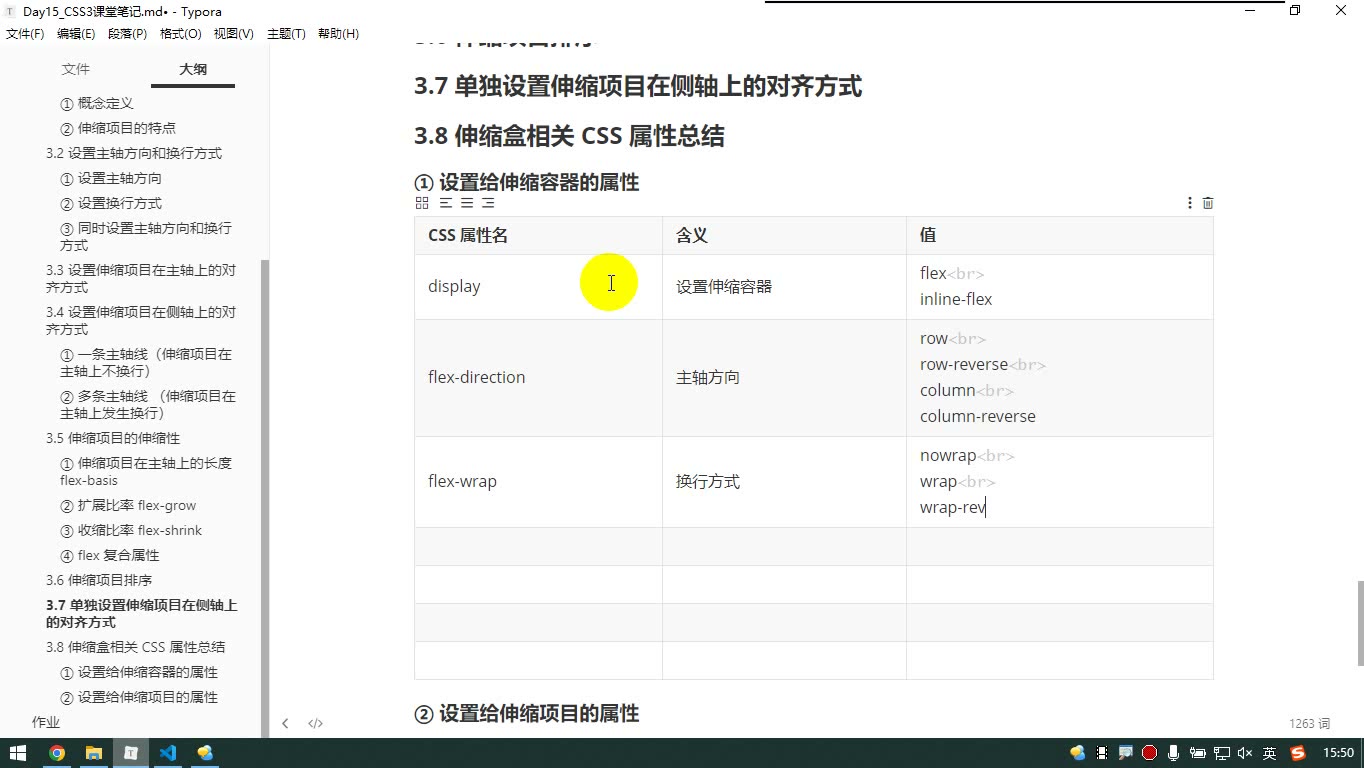Switch to the 文件 sidebar tab
The height and width of the screenshot is (768, 1364).
pos(76,69)
